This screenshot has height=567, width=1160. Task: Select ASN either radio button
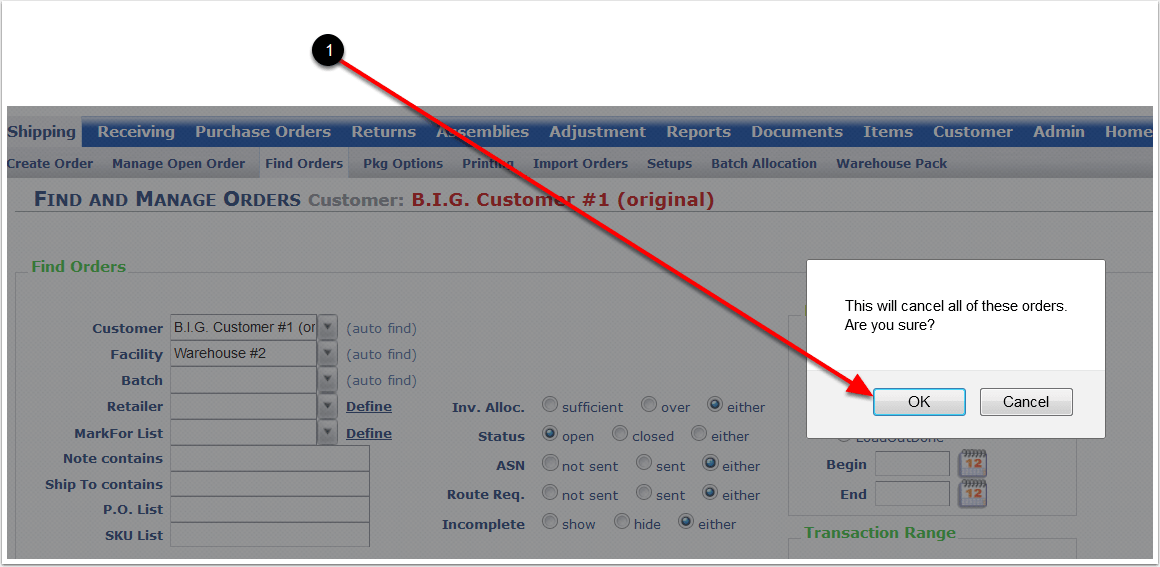click(x=710, y=463)
